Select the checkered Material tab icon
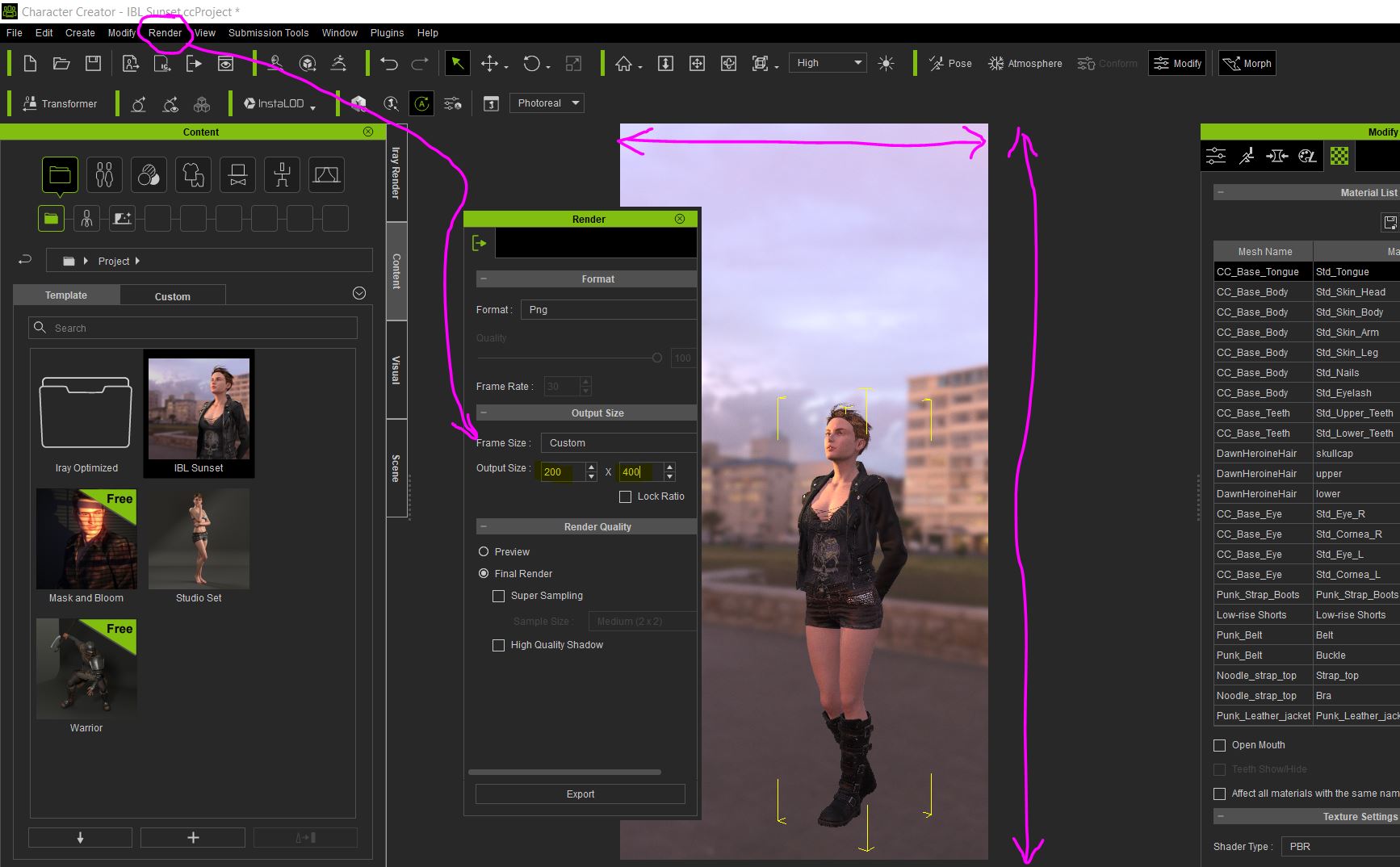1400x867 pixels. tap(1339, 156)
